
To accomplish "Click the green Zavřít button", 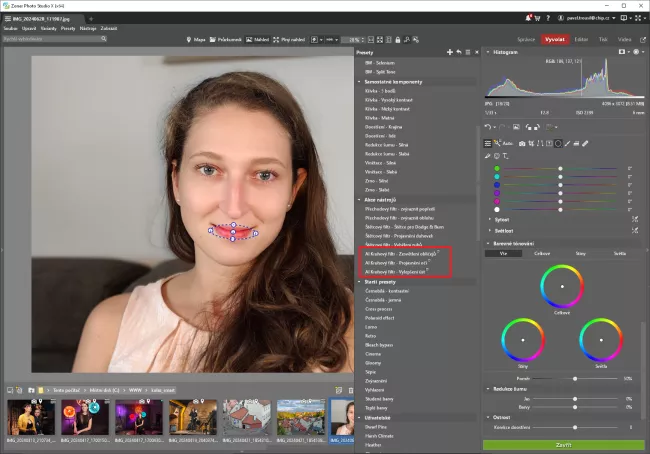I will [x=564, y=443].
